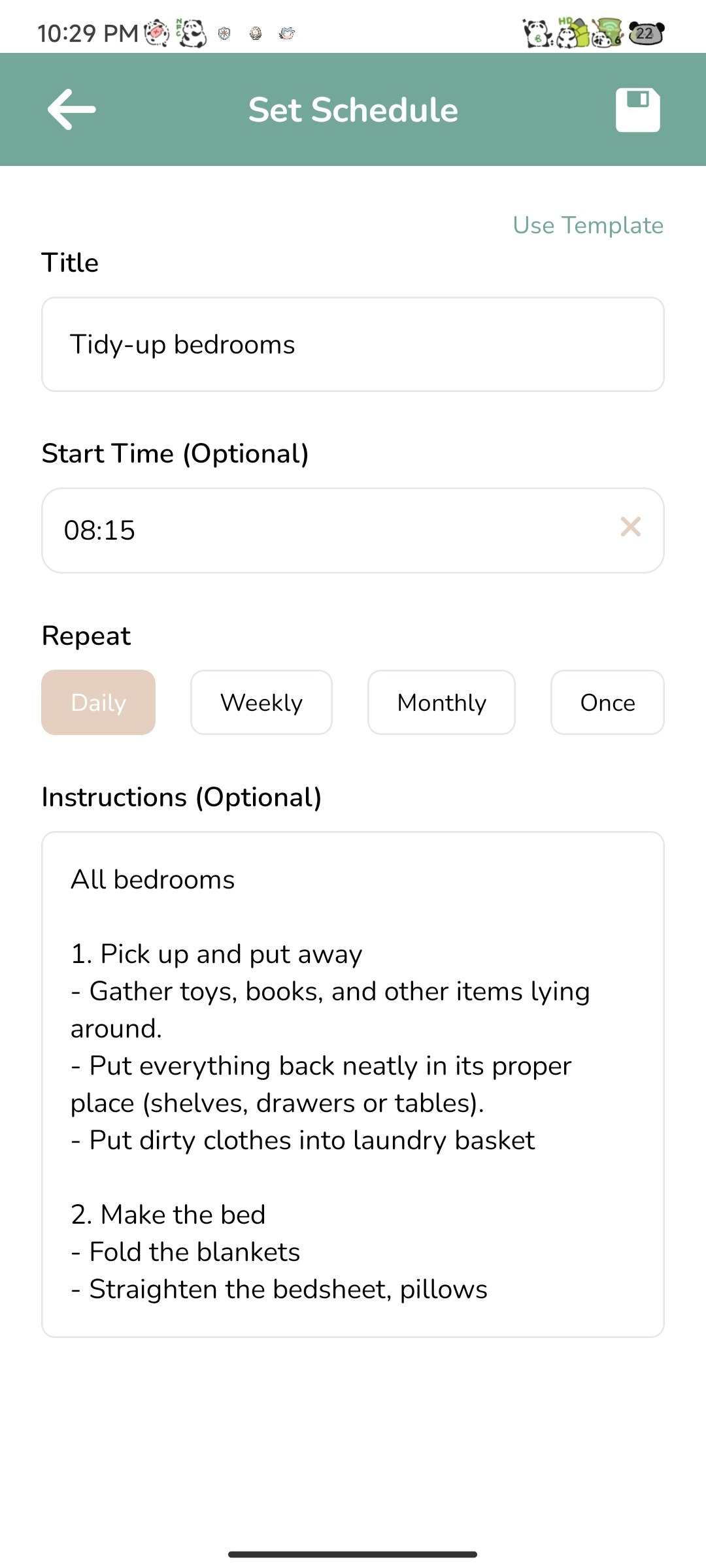Set the repeat option to Once
The width and height of the screenshot is (706, 1568).
tap(607, 702)
